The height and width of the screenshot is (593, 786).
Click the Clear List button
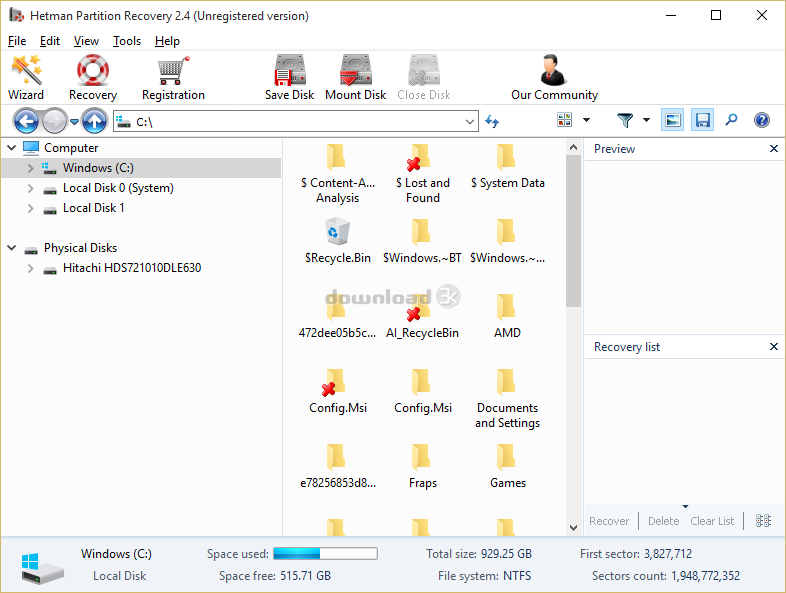pyautogui.click(x=712, y=521)
